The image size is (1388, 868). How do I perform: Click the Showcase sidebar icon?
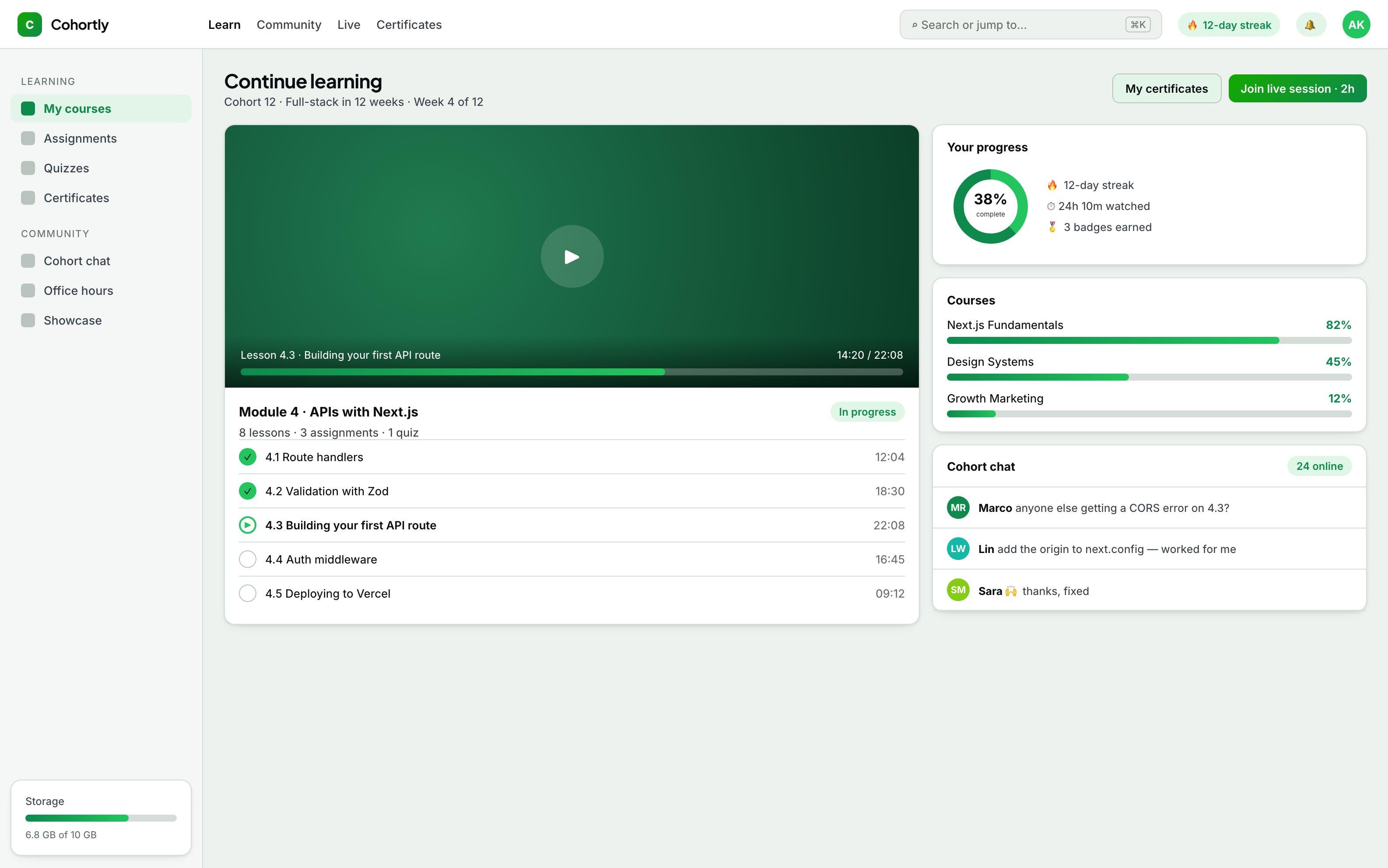tap(28, 320)
